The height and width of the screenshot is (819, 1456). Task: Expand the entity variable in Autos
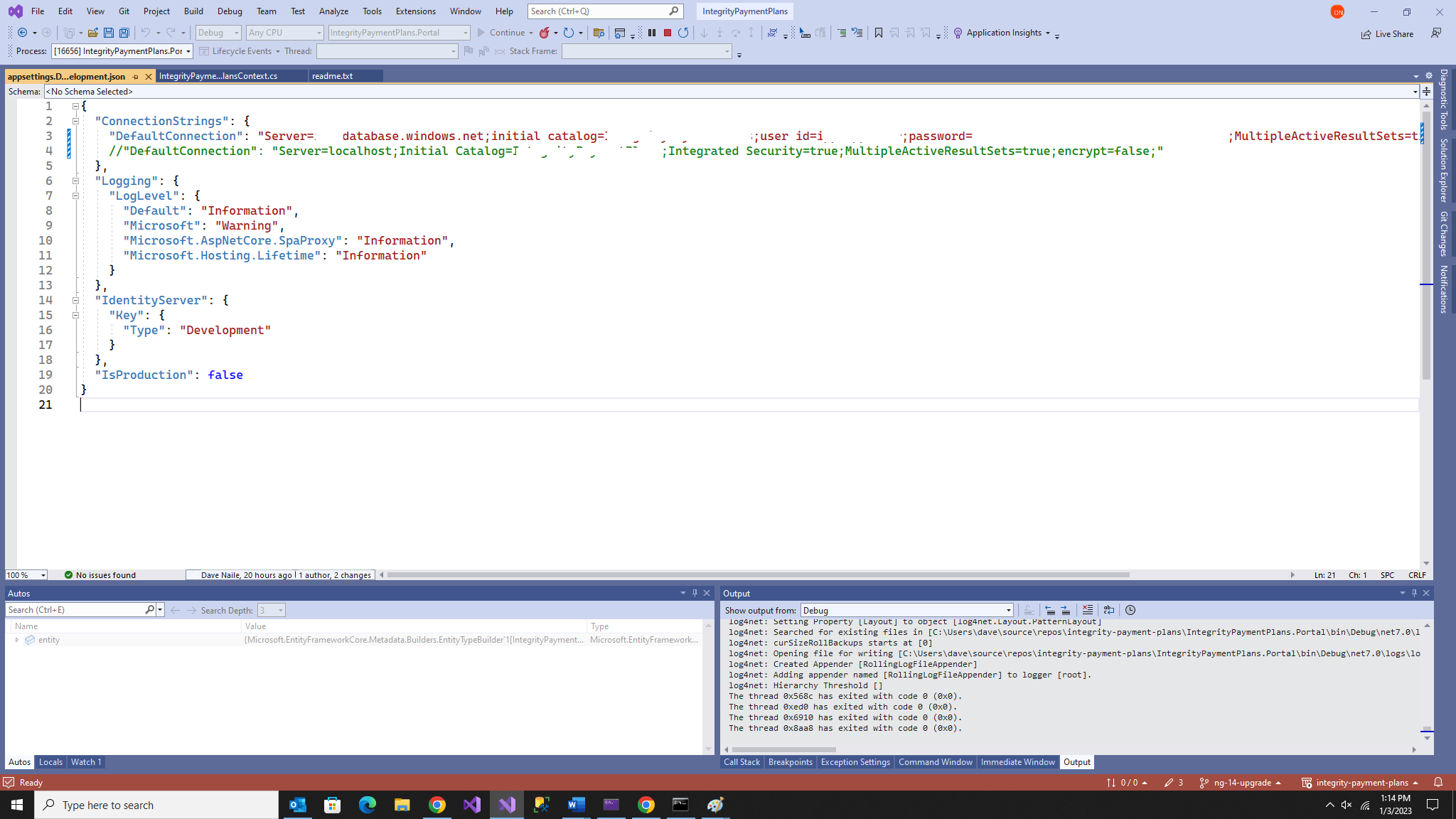(17, 639)
